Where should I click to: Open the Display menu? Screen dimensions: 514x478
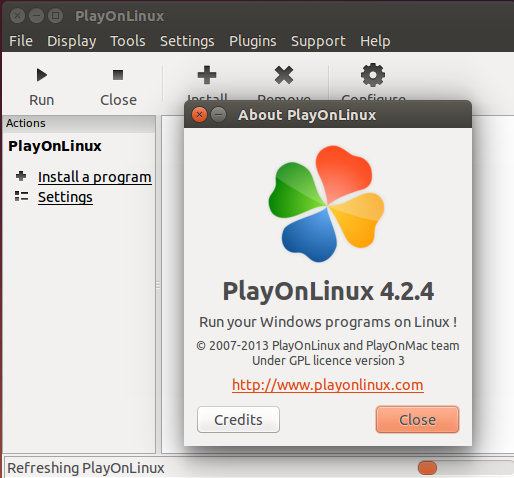pos(72,41)
